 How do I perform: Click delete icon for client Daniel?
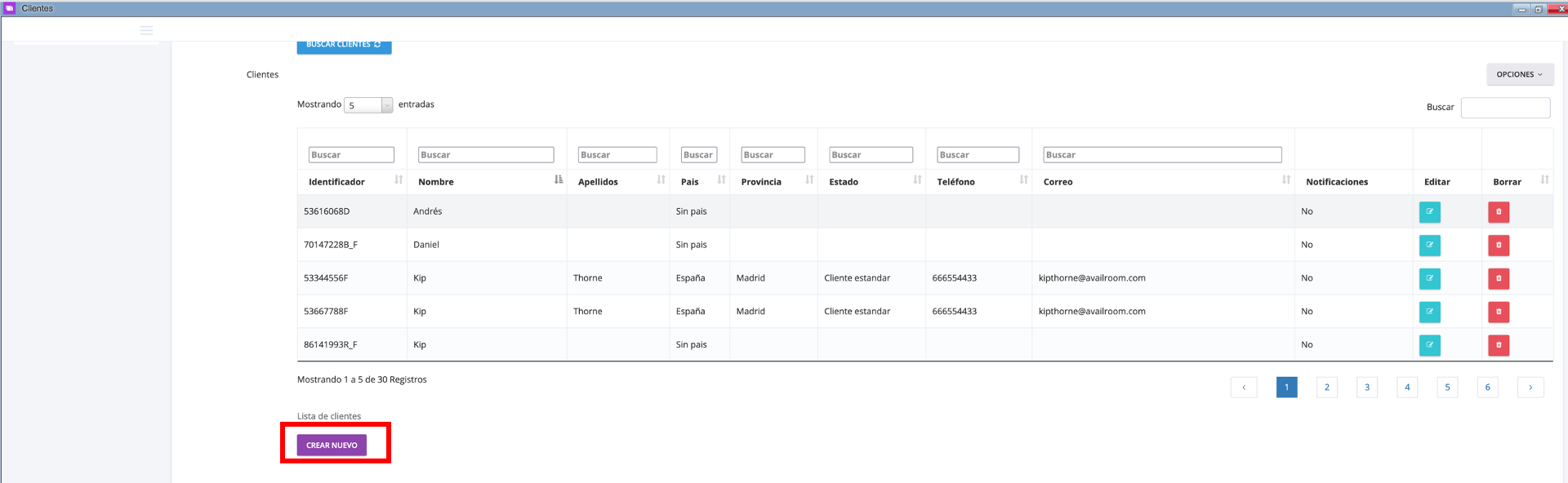tap(1498, 246)
